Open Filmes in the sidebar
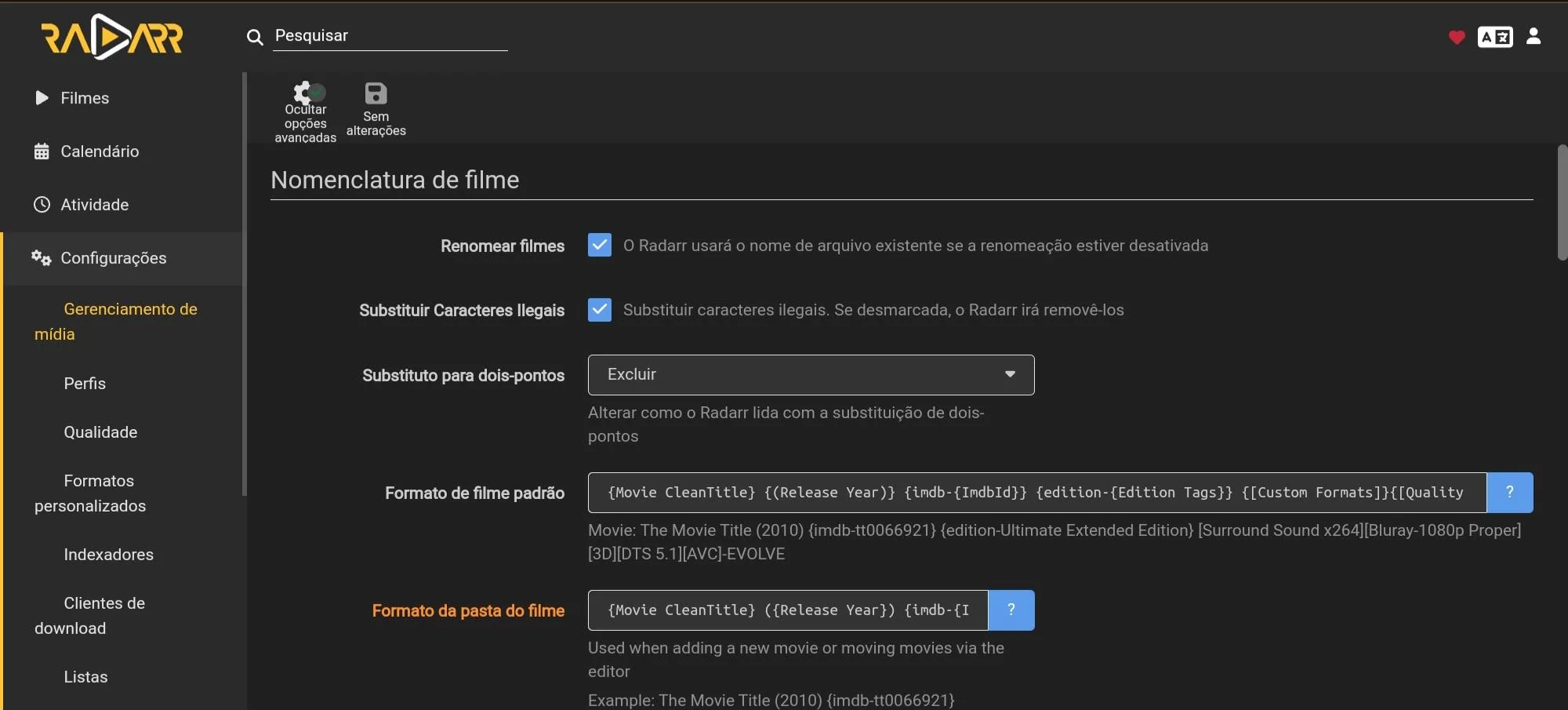This screenshot has height=710, width=1568. (85, 98)
